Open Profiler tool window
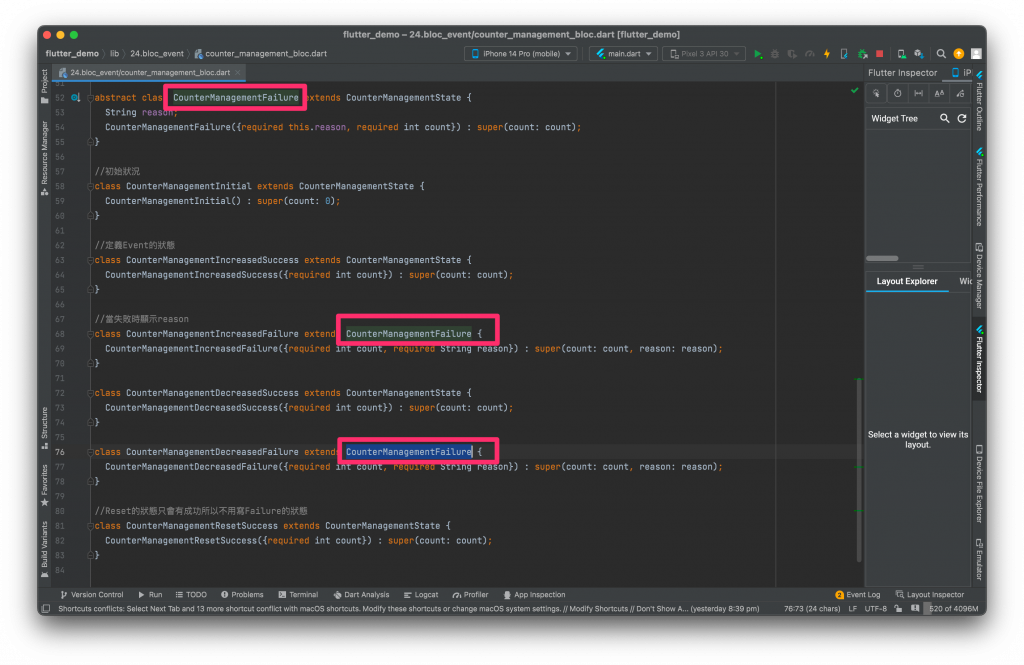Viewport: 1024px width, 665px height. tap(470, 595)
